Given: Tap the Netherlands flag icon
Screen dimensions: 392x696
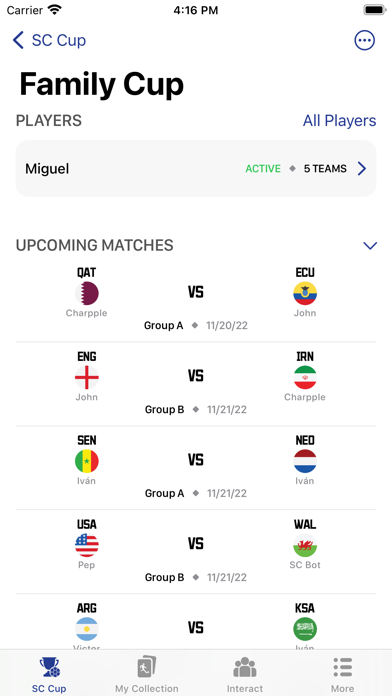Looking at the screenshot, I should click(x=305, y=461).
